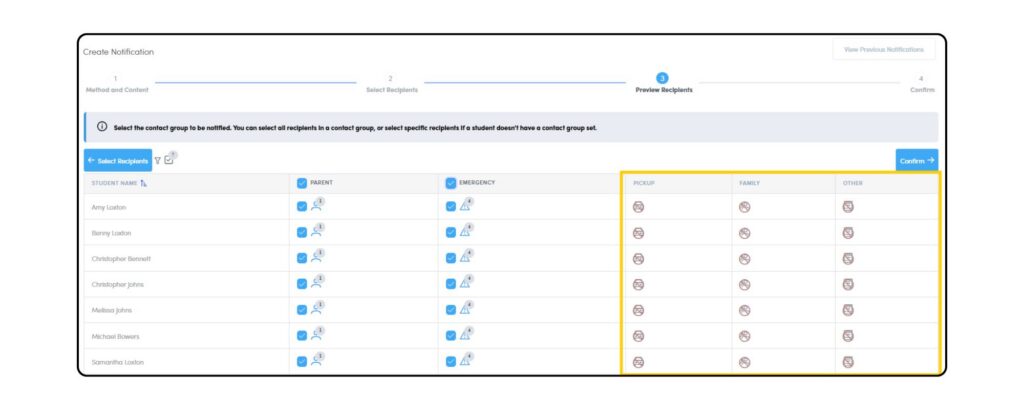This screenshot has width=1024, height=415.
Task: Uncheck Christopher Johns's Parent checkbox
Action: (x=302, y=284)
